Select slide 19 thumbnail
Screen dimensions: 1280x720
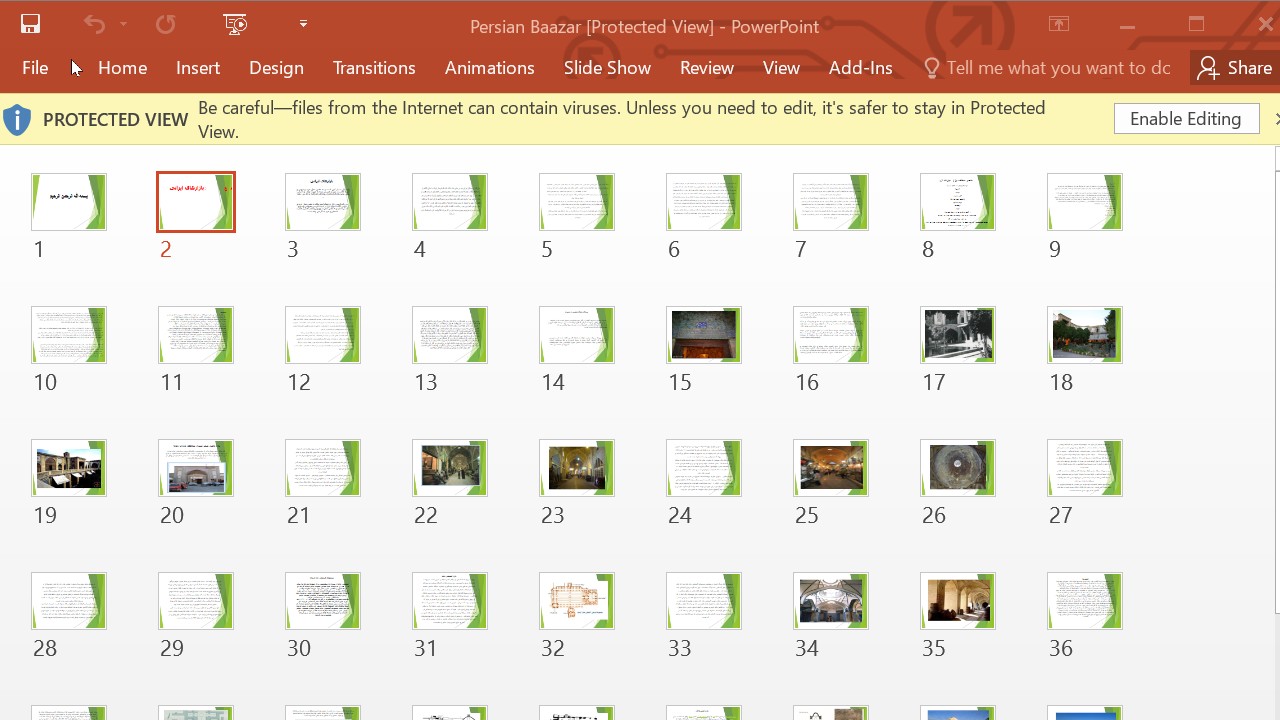pos(69,468)
